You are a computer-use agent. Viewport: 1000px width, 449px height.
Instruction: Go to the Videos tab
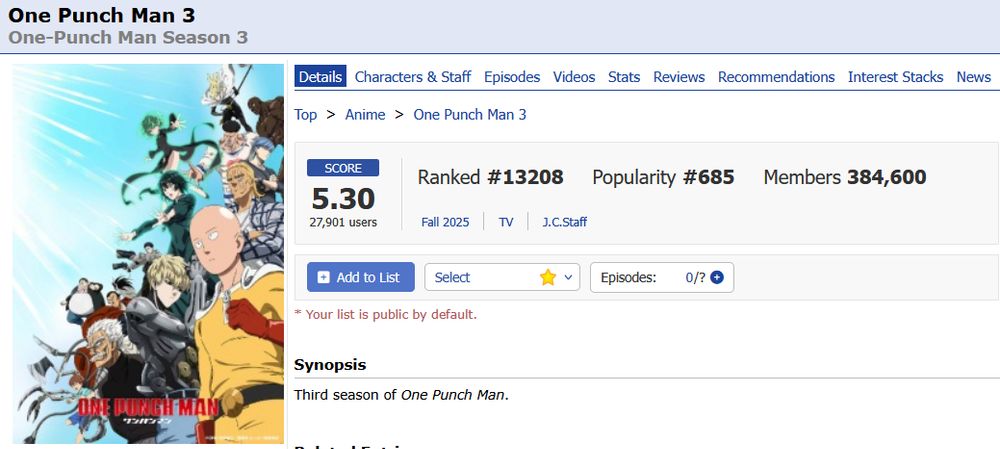(574, 77)
